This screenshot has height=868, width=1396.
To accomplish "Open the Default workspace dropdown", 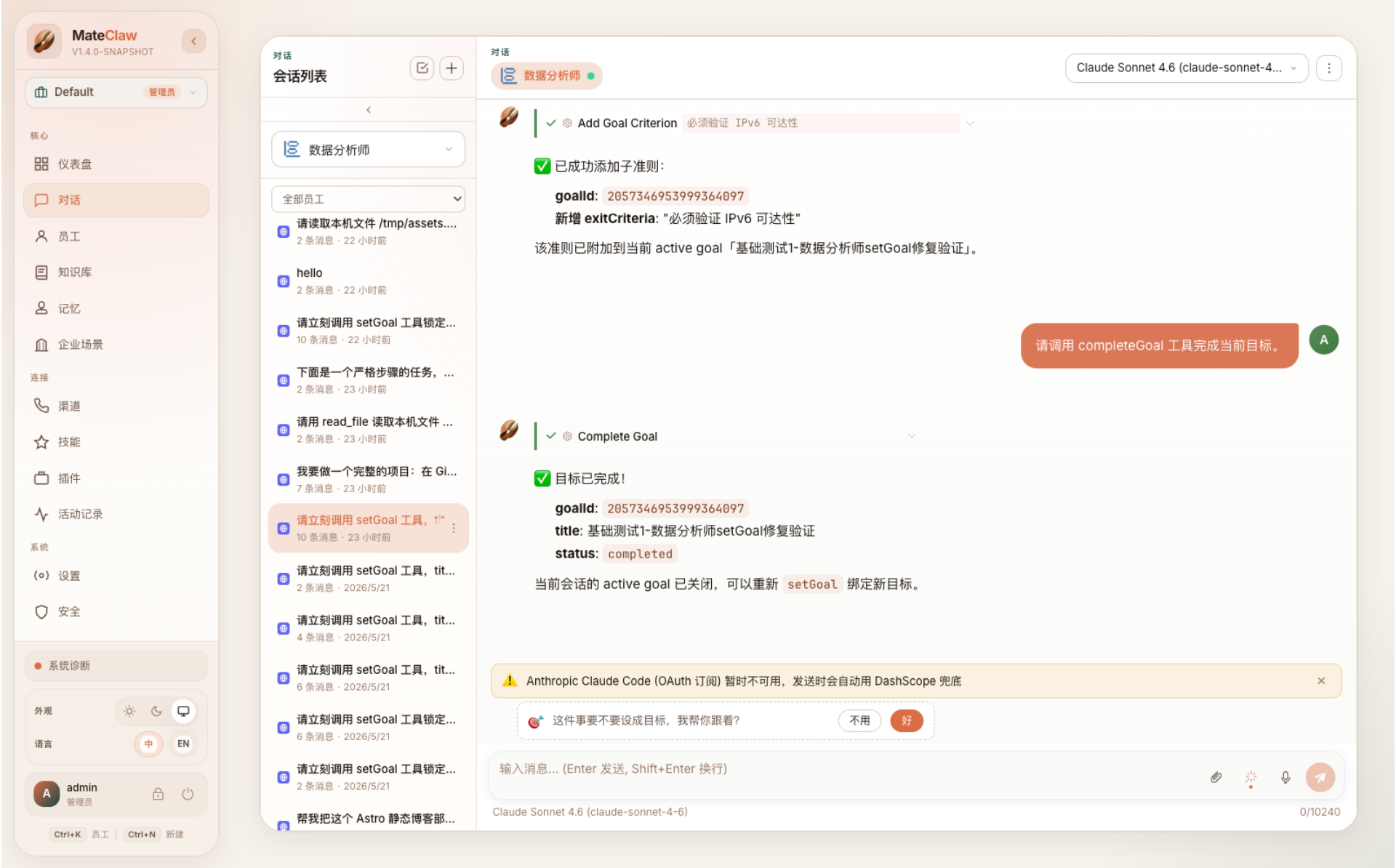I will 116,92.
